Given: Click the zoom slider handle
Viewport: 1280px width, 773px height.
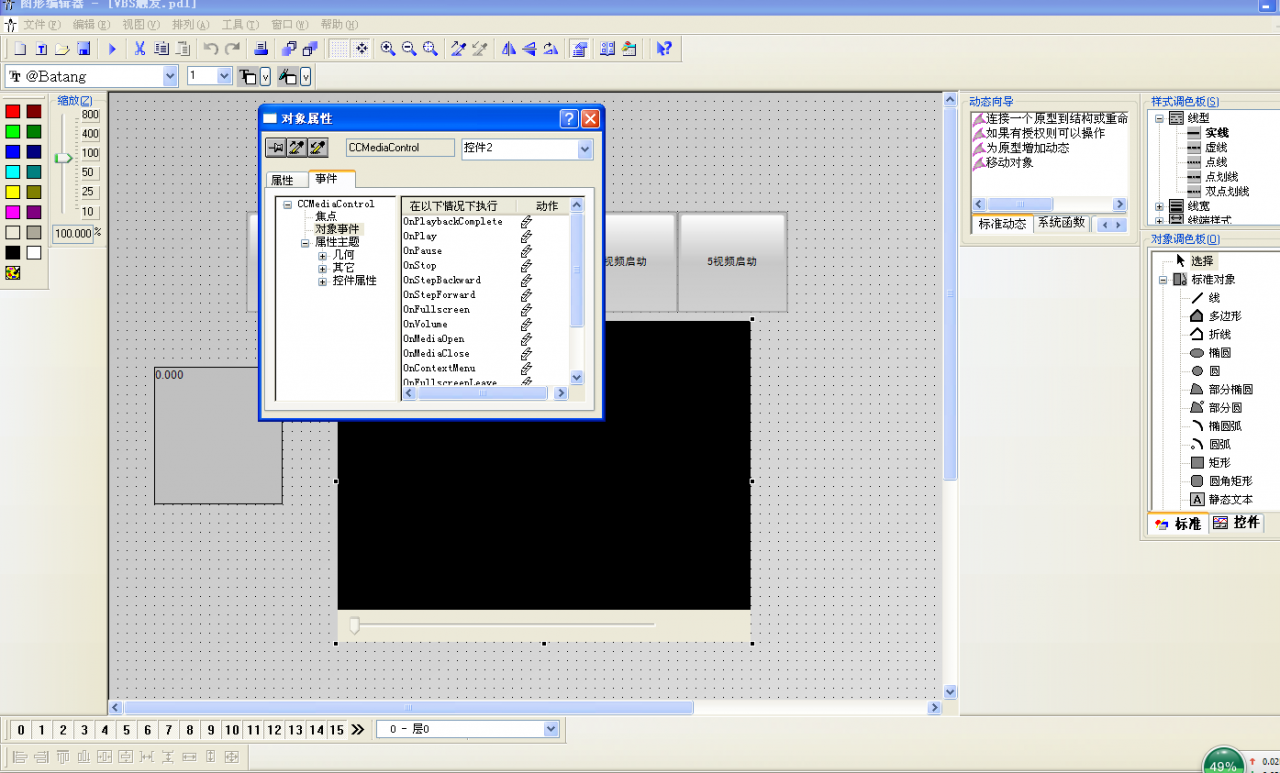Looking at the screenshot, I should (x=63, y=157).
